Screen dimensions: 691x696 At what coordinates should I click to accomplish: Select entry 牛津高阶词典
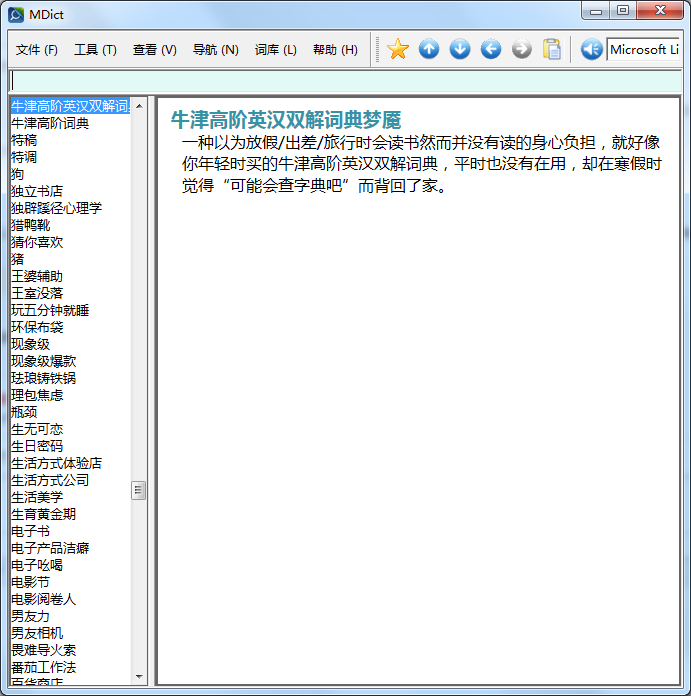click(50, 123)
